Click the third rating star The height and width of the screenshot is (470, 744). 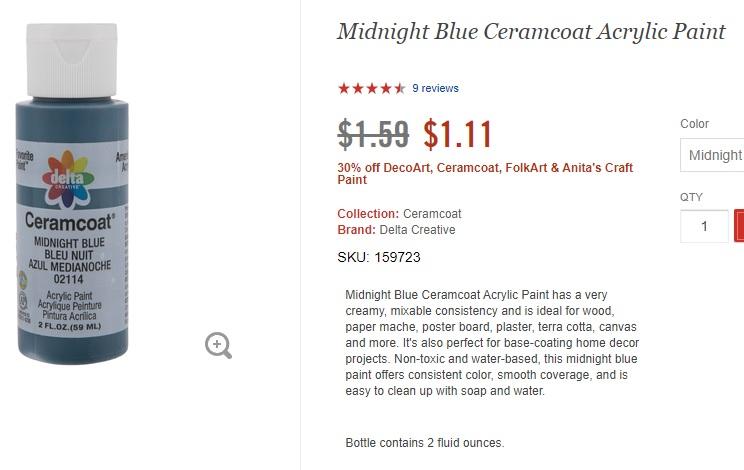(x=372, y=88)
